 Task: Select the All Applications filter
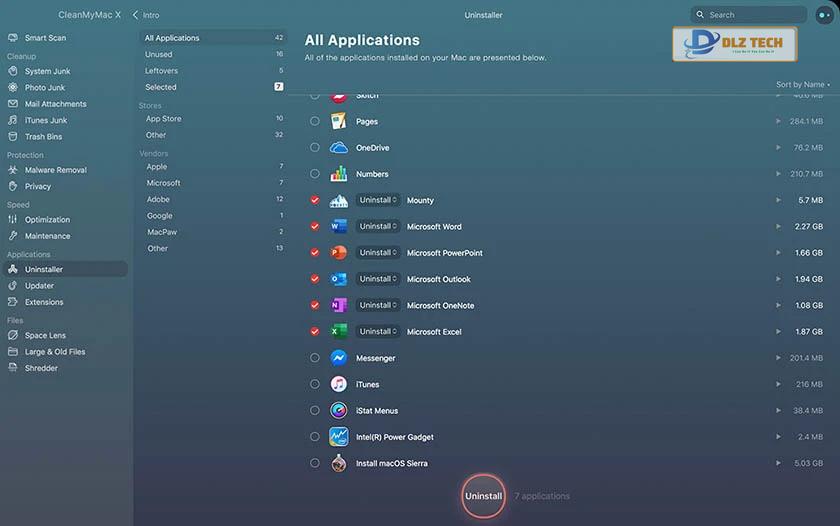pyautogui.click(x=213, y=38)
